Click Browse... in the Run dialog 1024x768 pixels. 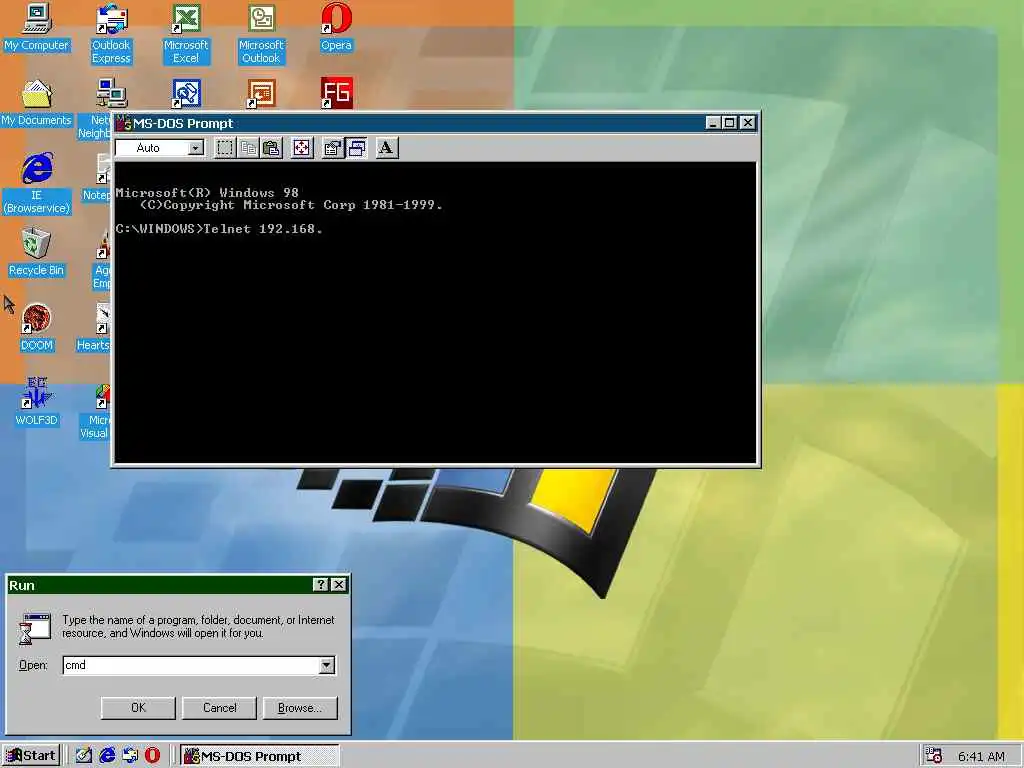(300, 708)
